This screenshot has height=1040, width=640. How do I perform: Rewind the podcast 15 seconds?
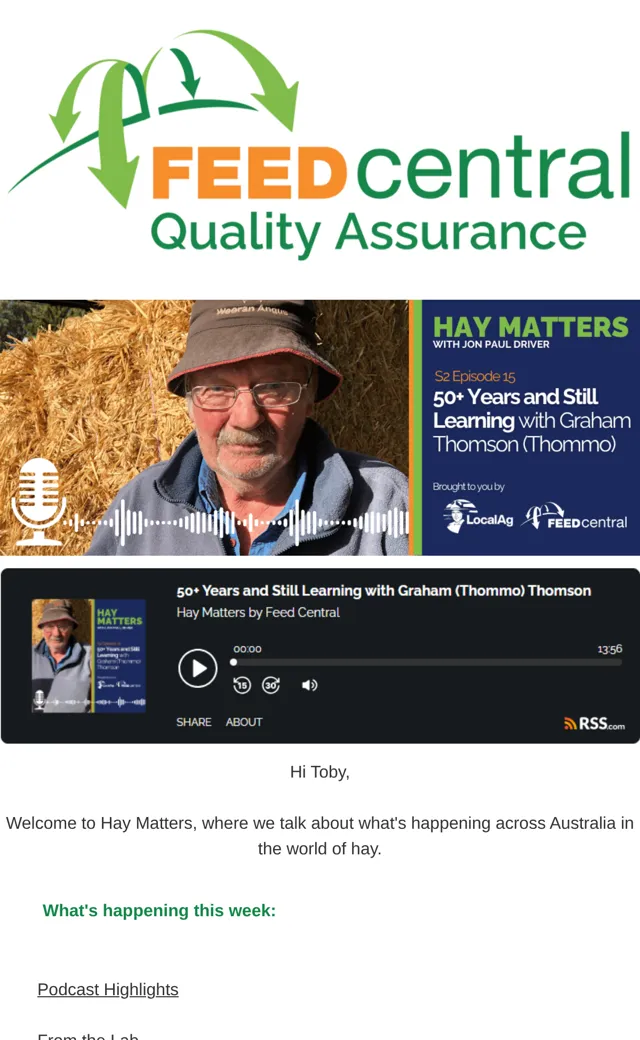(242, 685)
